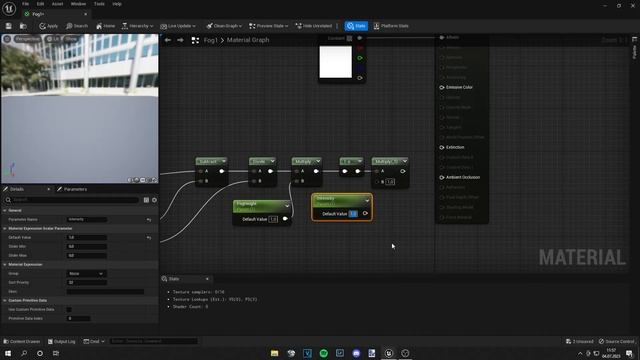This screenshot has height=360, width=640.
Task: Click the Slider Max value field
Action: click(x=87, y=255)
